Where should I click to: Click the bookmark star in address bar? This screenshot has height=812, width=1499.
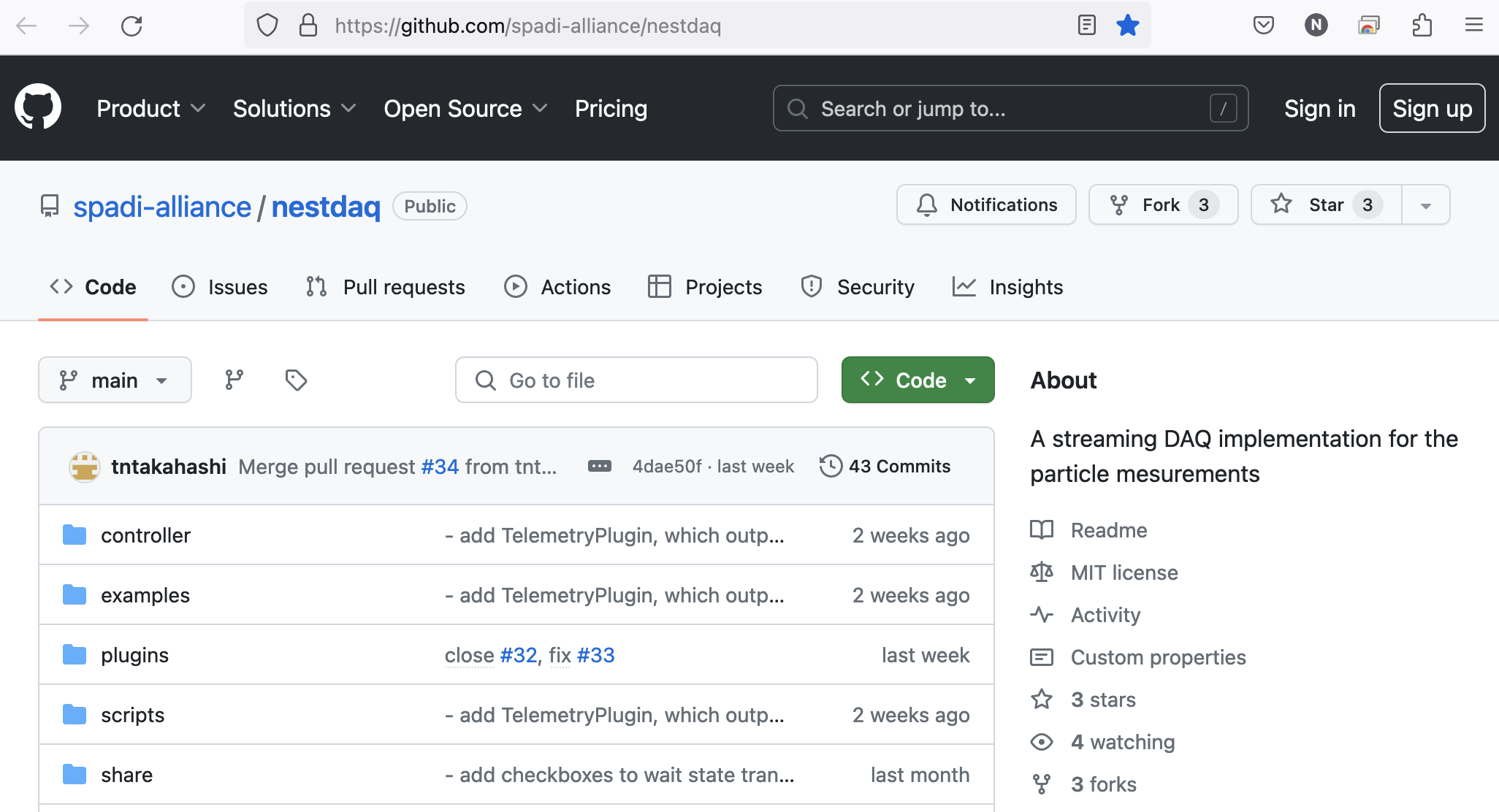[x=1127, y=26]
